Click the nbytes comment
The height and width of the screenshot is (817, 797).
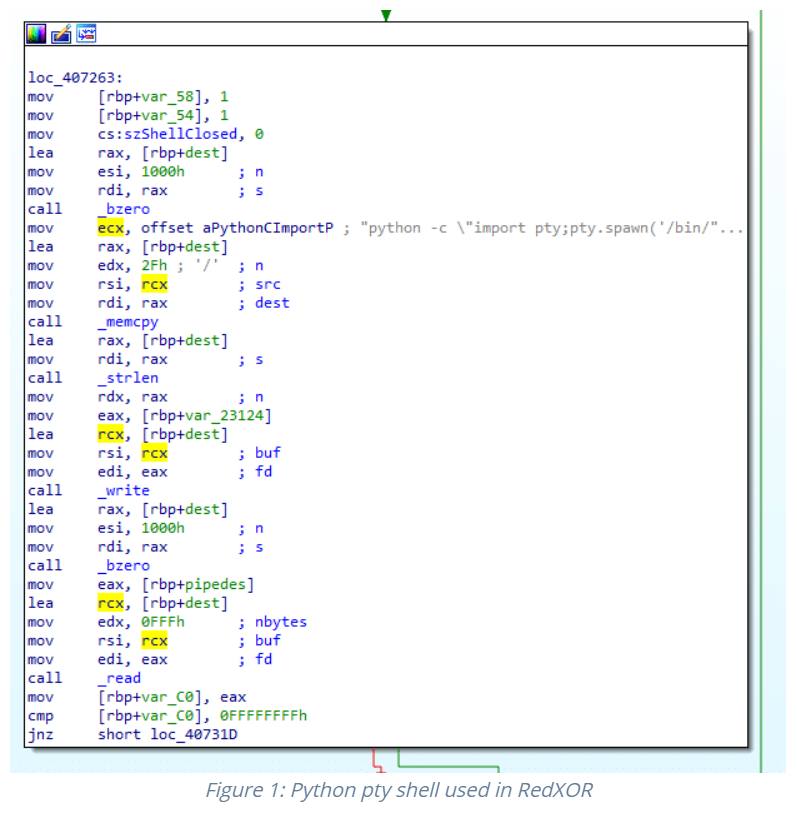pos(281,622)
